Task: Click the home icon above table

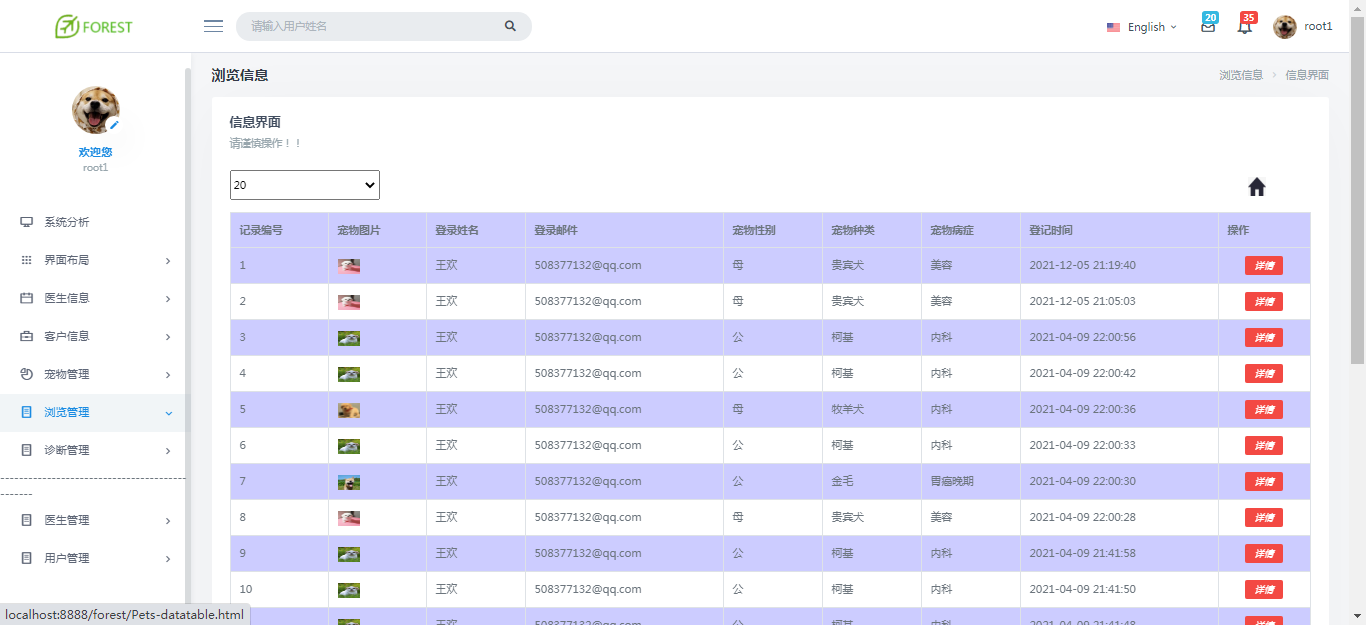Action: coord(1257,187)
